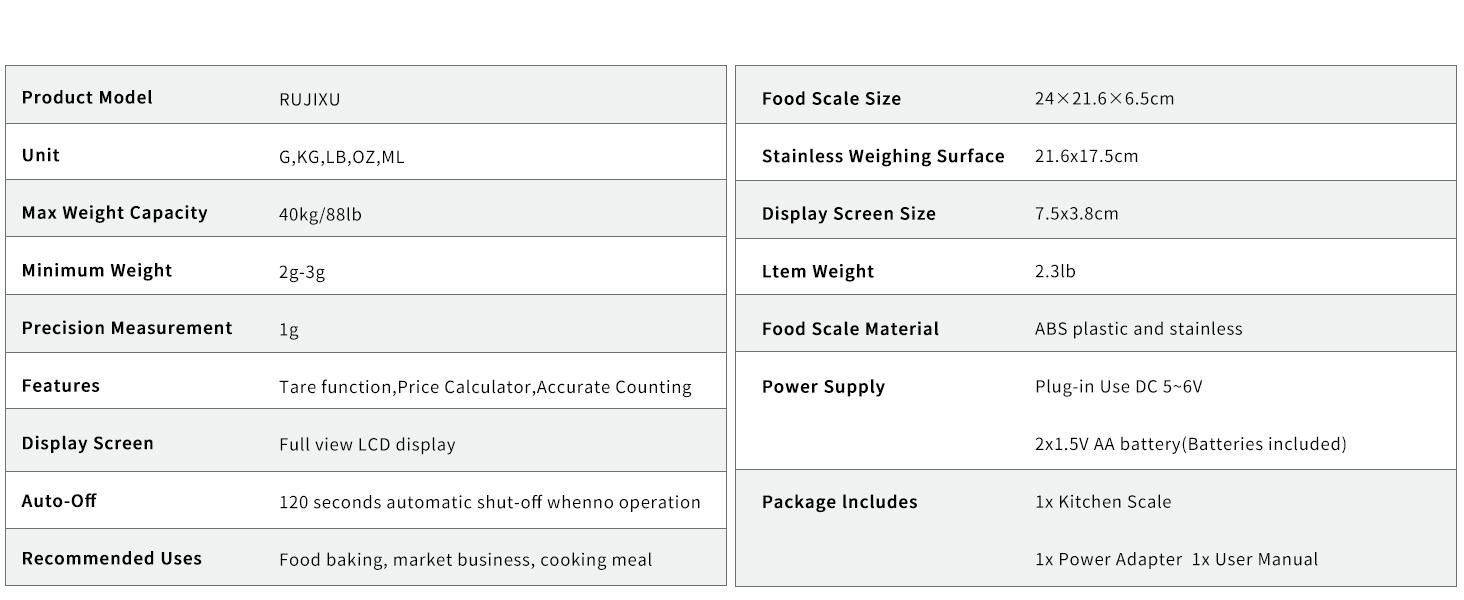Screen dimensions: 1464x600
Task: Click the ABS plastic and stainless text
Action: click(x=1138, y=329)
